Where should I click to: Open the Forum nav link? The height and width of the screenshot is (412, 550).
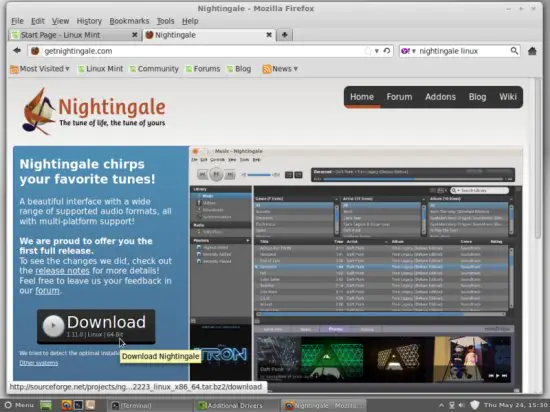[x=399, y=97]
